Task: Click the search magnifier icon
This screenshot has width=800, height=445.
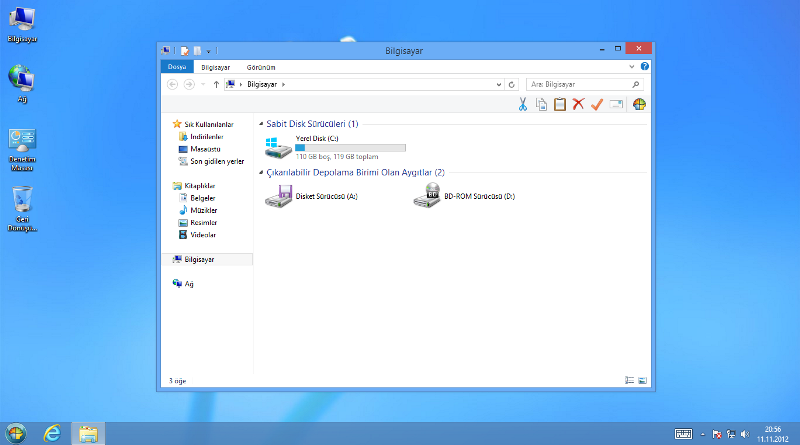Action: (x=636, y=84)
